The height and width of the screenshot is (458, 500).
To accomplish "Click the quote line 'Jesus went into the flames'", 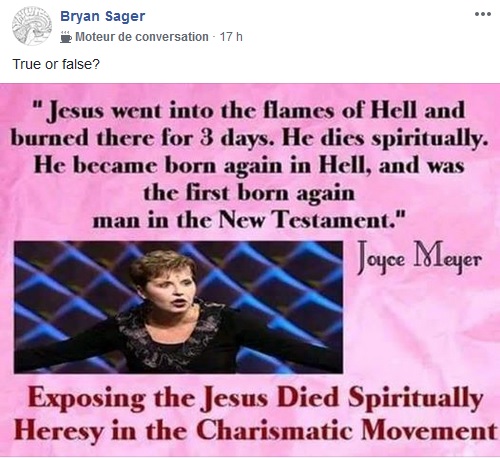I will pyautogui.click(x=249, y=111).
